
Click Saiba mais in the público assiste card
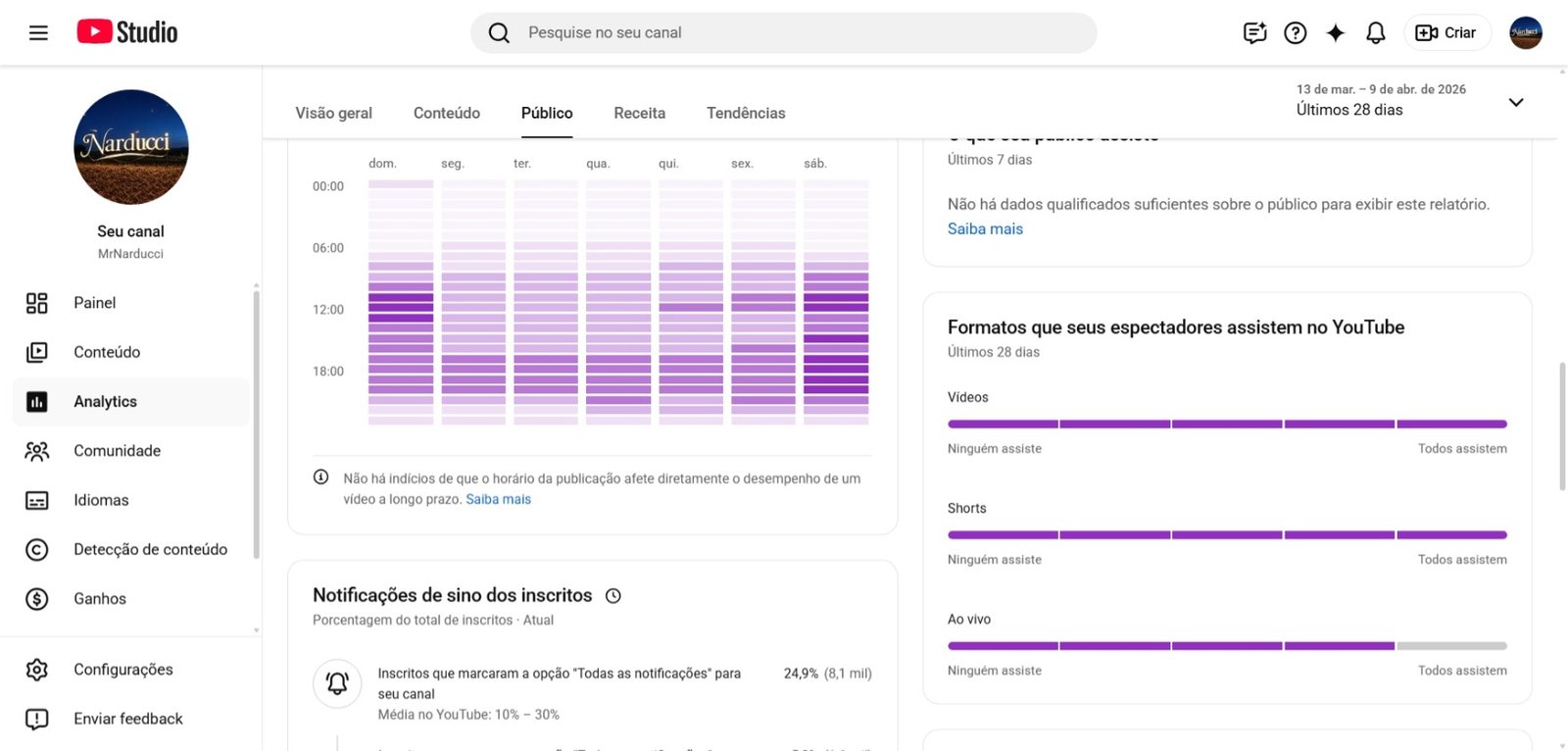pyautogui.click(x=985, y=228)
